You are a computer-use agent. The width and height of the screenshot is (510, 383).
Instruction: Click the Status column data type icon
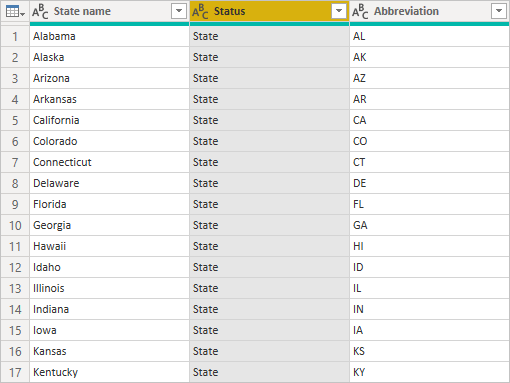200,12
